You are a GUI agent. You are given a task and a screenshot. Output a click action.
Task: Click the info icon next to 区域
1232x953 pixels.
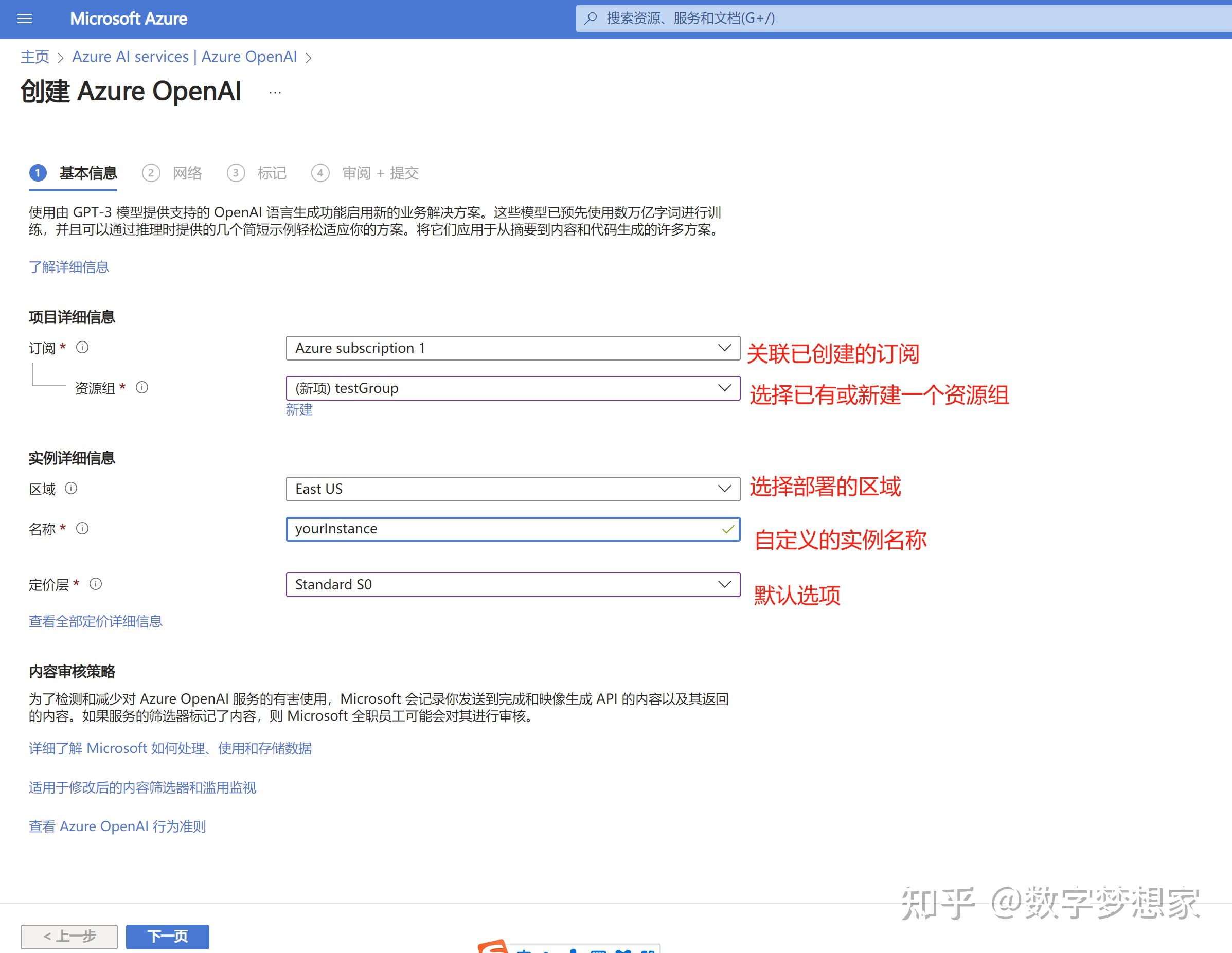point(71,489)
